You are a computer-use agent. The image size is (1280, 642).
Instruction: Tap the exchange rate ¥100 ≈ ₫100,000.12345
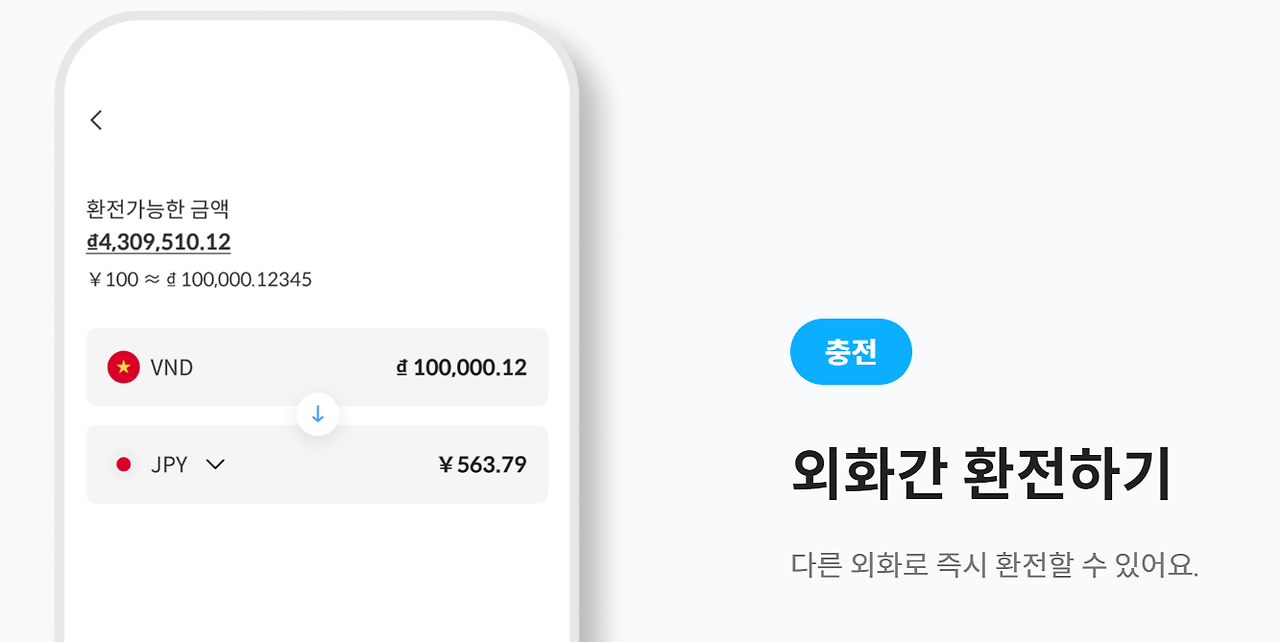[198, 279]
